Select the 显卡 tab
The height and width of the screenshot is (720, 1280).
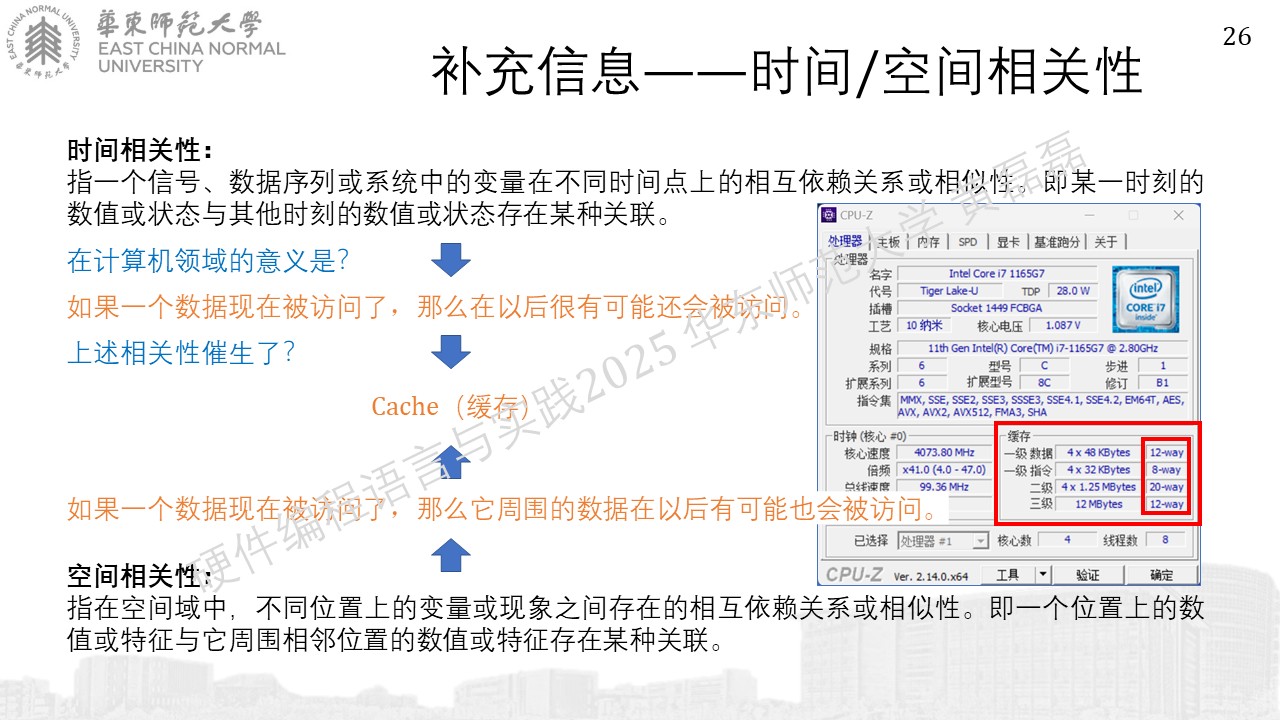click(1008, 242)
